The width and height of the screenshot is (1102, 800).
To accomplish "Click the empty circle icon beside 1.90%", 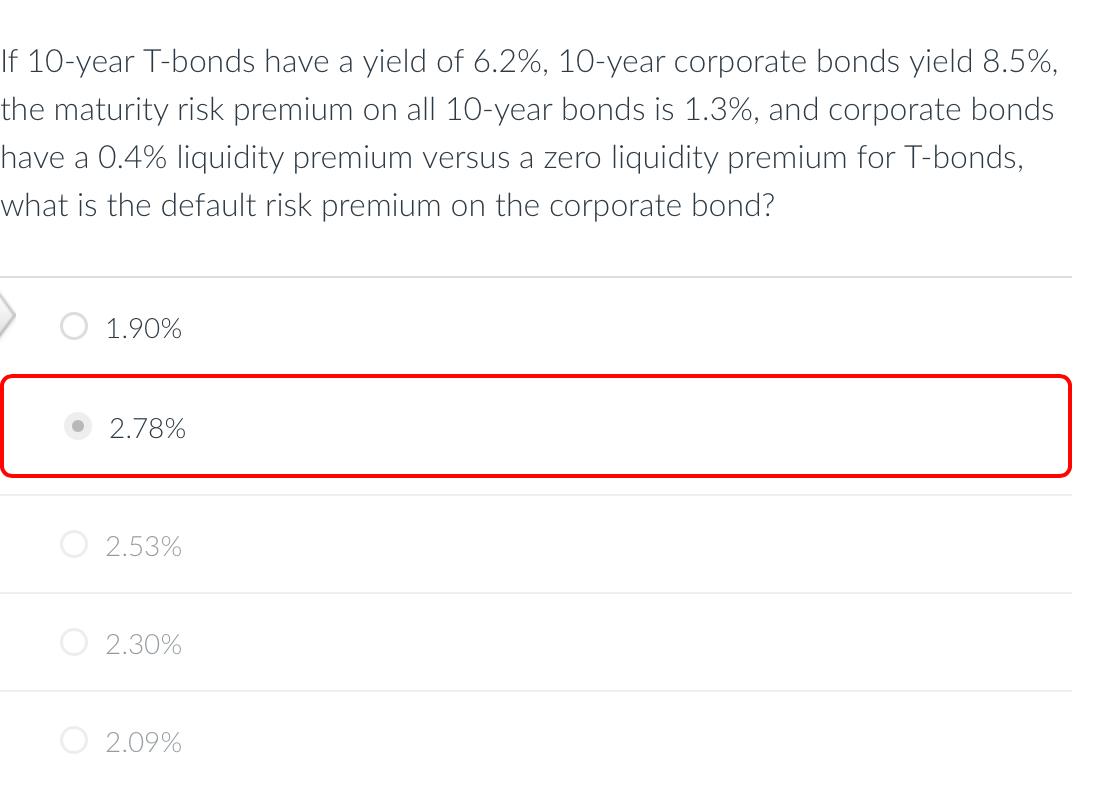I will [x=73, y=326].
